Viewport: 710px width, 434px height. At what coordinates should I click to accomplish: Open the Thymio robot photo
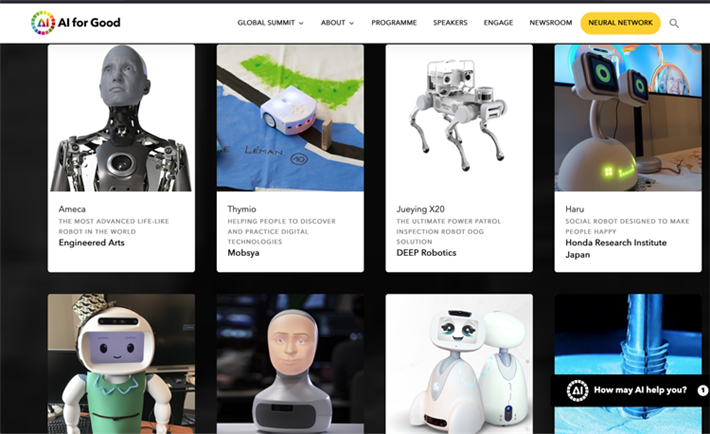coord(290,118)
